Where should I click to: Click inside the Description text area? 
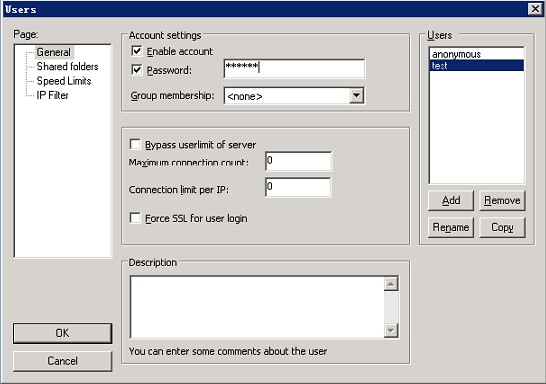(258, 307)
